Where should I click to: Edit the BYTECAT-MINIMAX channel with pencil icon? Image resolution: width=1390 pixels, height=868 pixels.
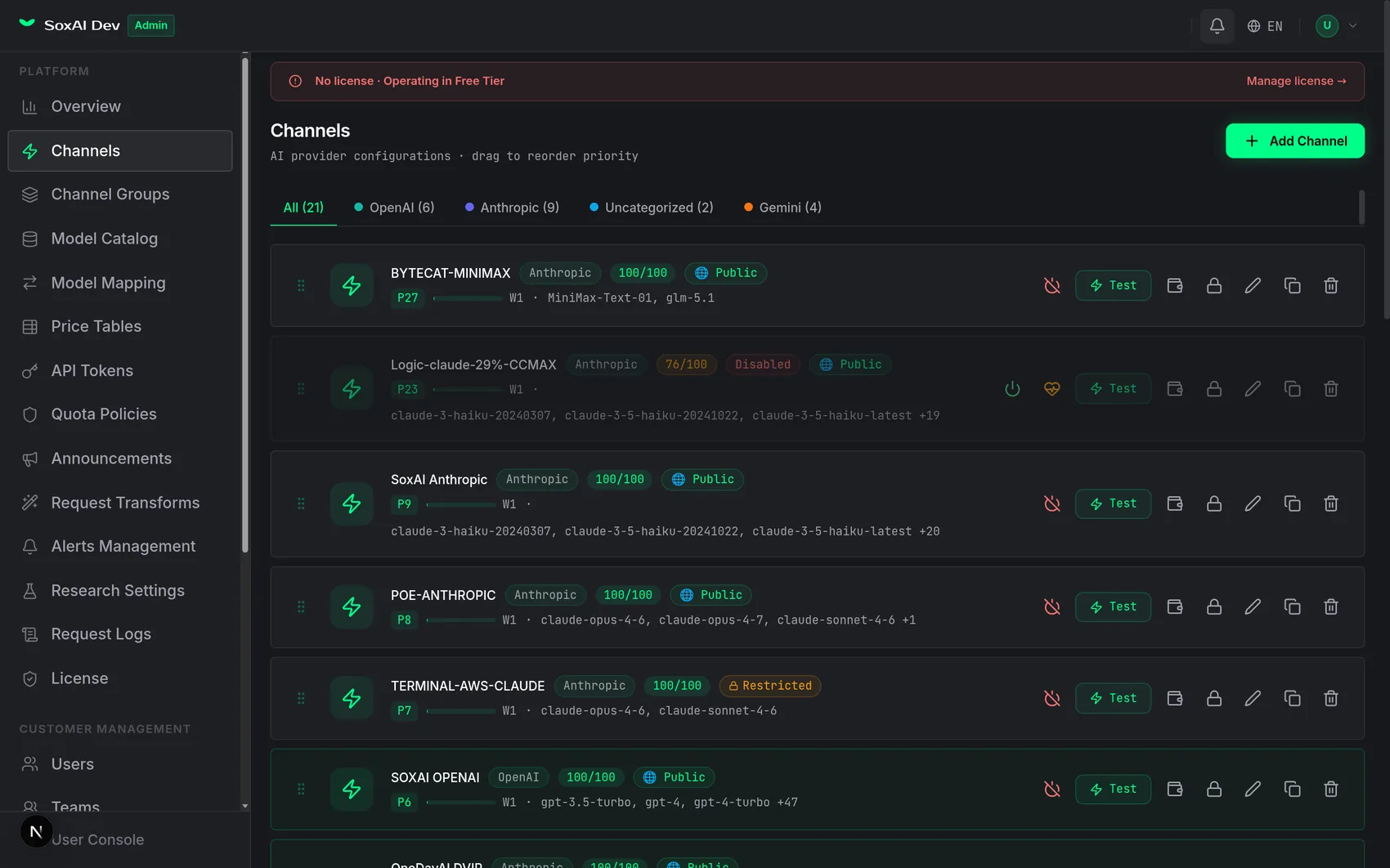[x=1253, y=285]
